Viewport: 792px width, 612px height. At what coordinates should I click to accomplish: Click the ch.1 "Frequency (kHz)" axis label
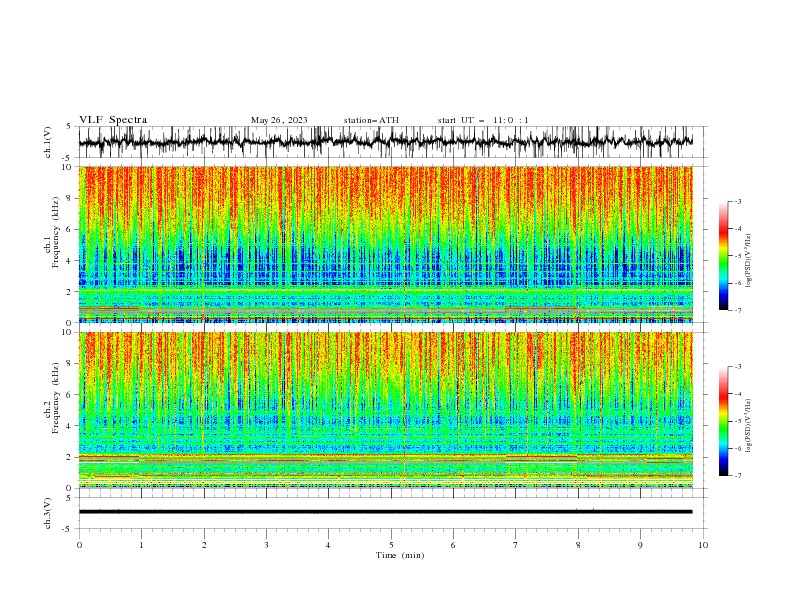coord(57,230)
